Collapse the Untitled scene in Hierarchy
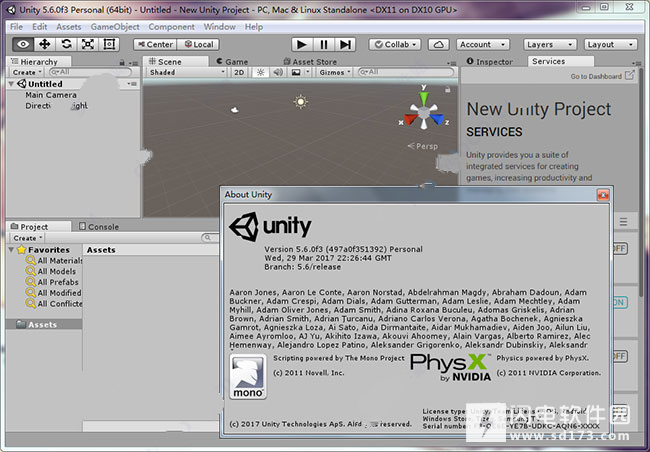 11,84
